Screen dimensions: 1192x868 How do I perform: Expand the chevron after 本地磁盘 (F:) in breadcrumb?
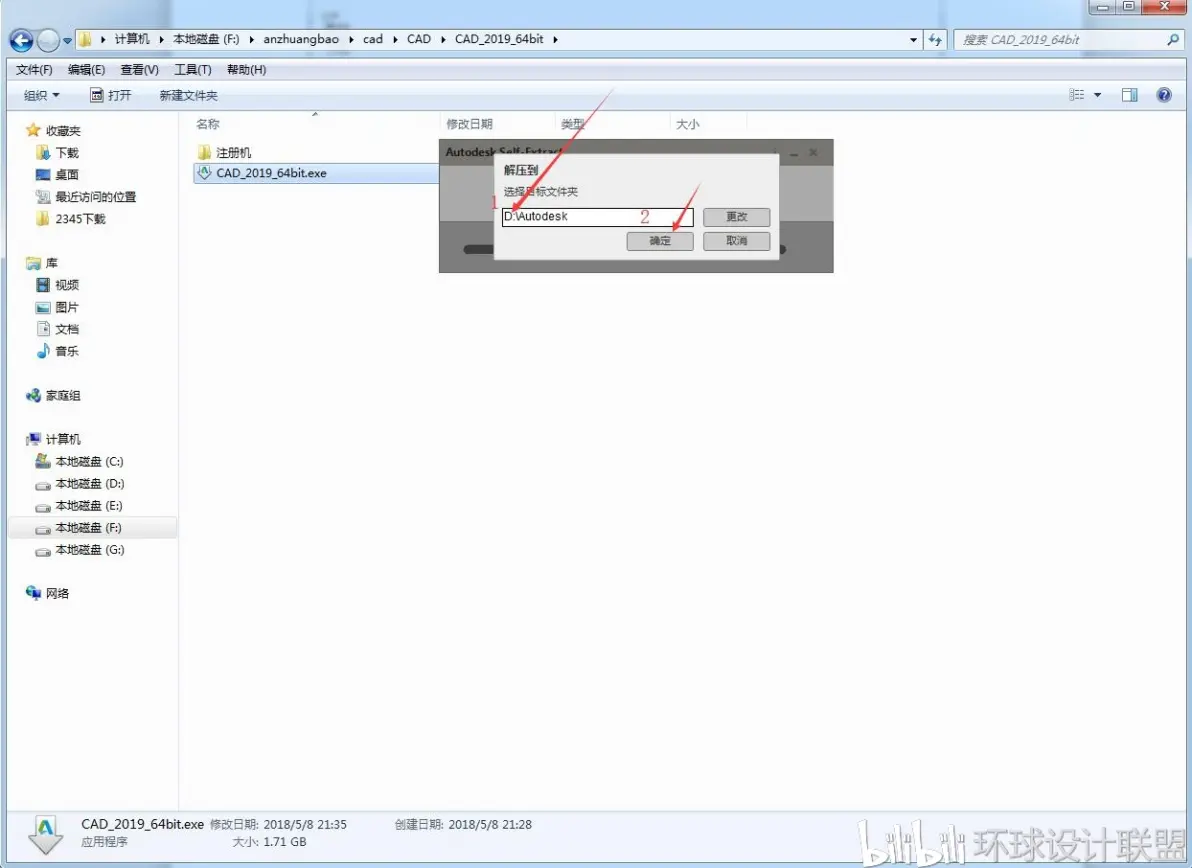pyautogui.click(x=252, y=40)
